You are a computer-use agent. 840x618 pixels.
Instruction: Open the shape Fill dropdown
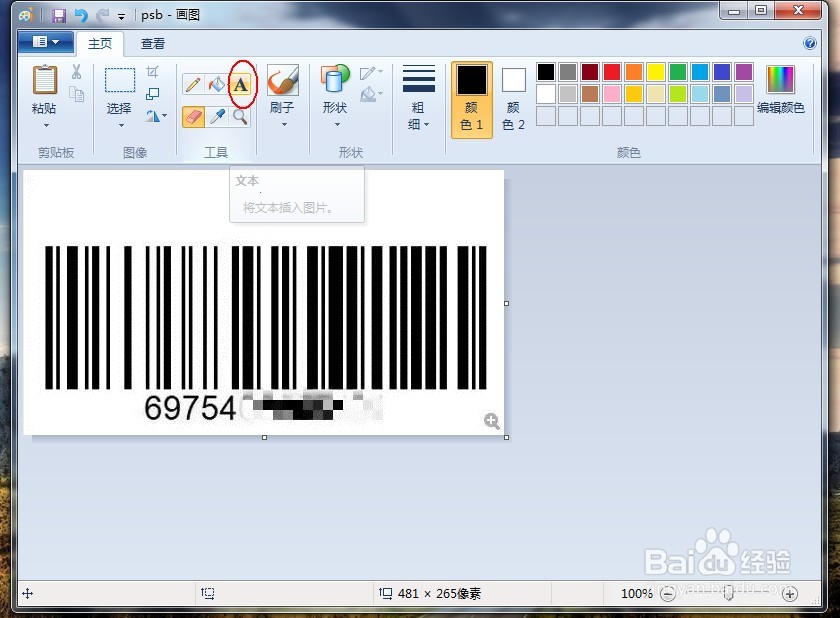371,95
